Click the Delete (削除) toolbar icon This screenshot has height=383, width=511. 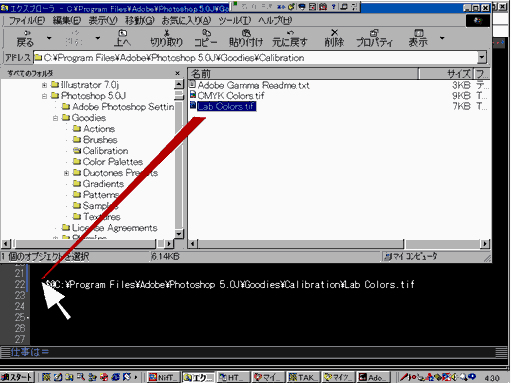pyautogui.click(x=334, y=38)
